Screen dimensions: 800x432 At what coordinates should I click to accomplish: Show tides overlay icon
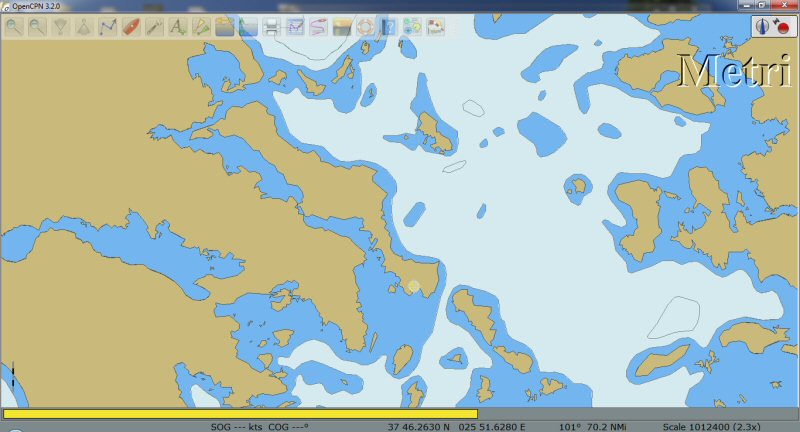[248, 27]
